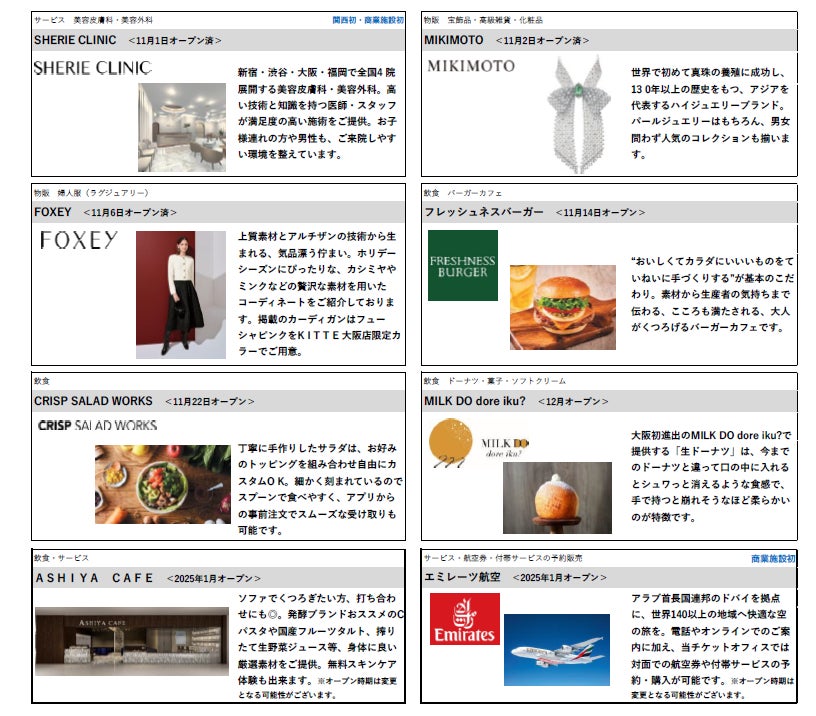Click the MILK DO description paragraph

711,476
